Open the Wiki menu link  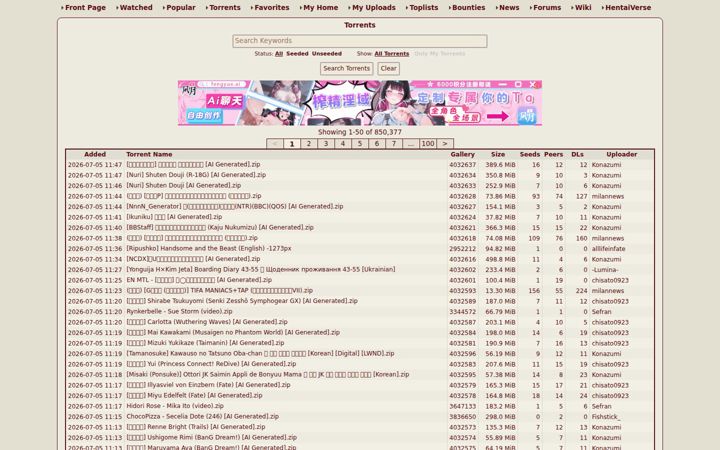[x=583, y=7]
